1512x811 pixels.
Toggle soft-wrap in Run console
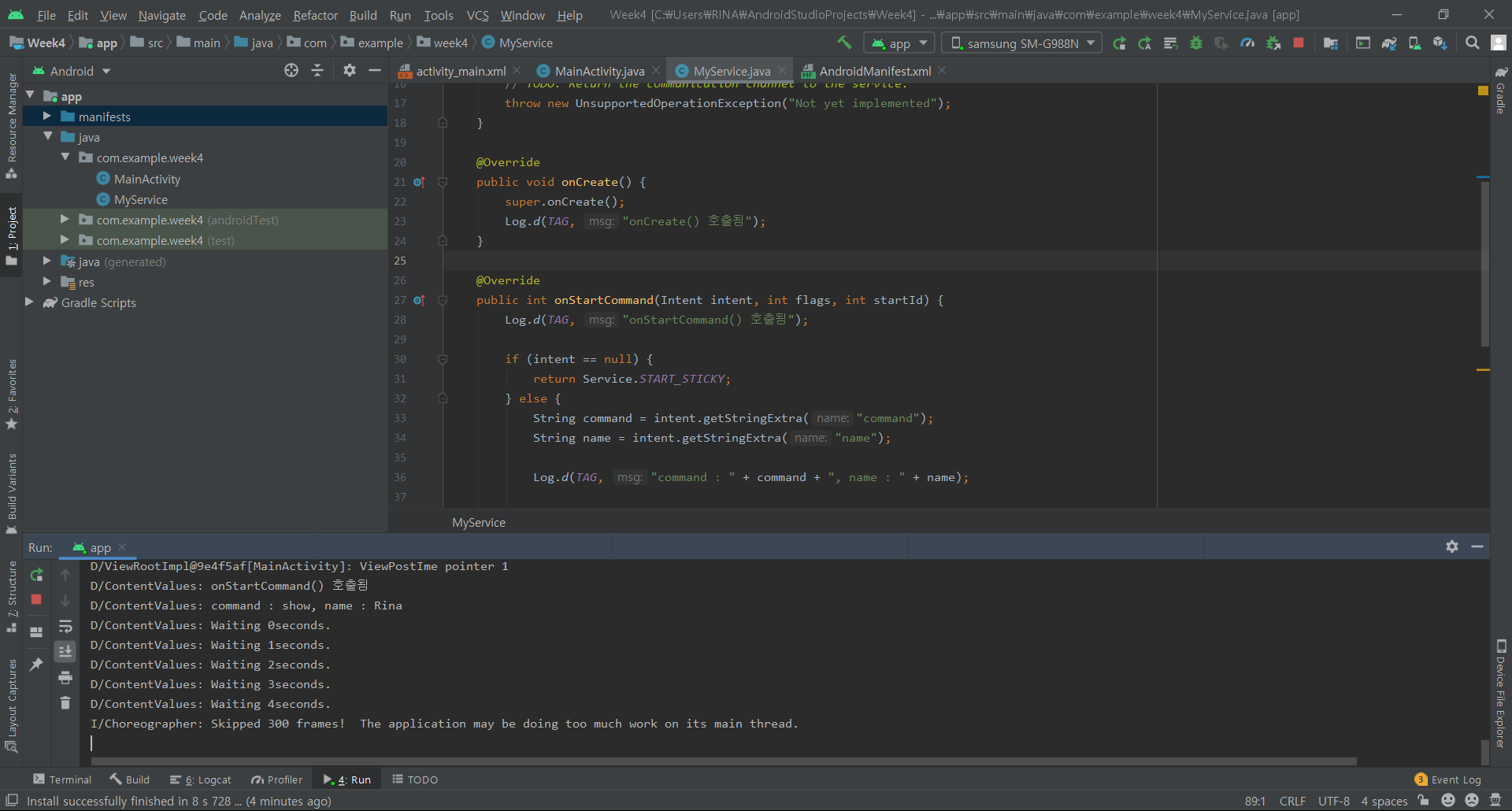pyautogui.click(x=65, y=627)
